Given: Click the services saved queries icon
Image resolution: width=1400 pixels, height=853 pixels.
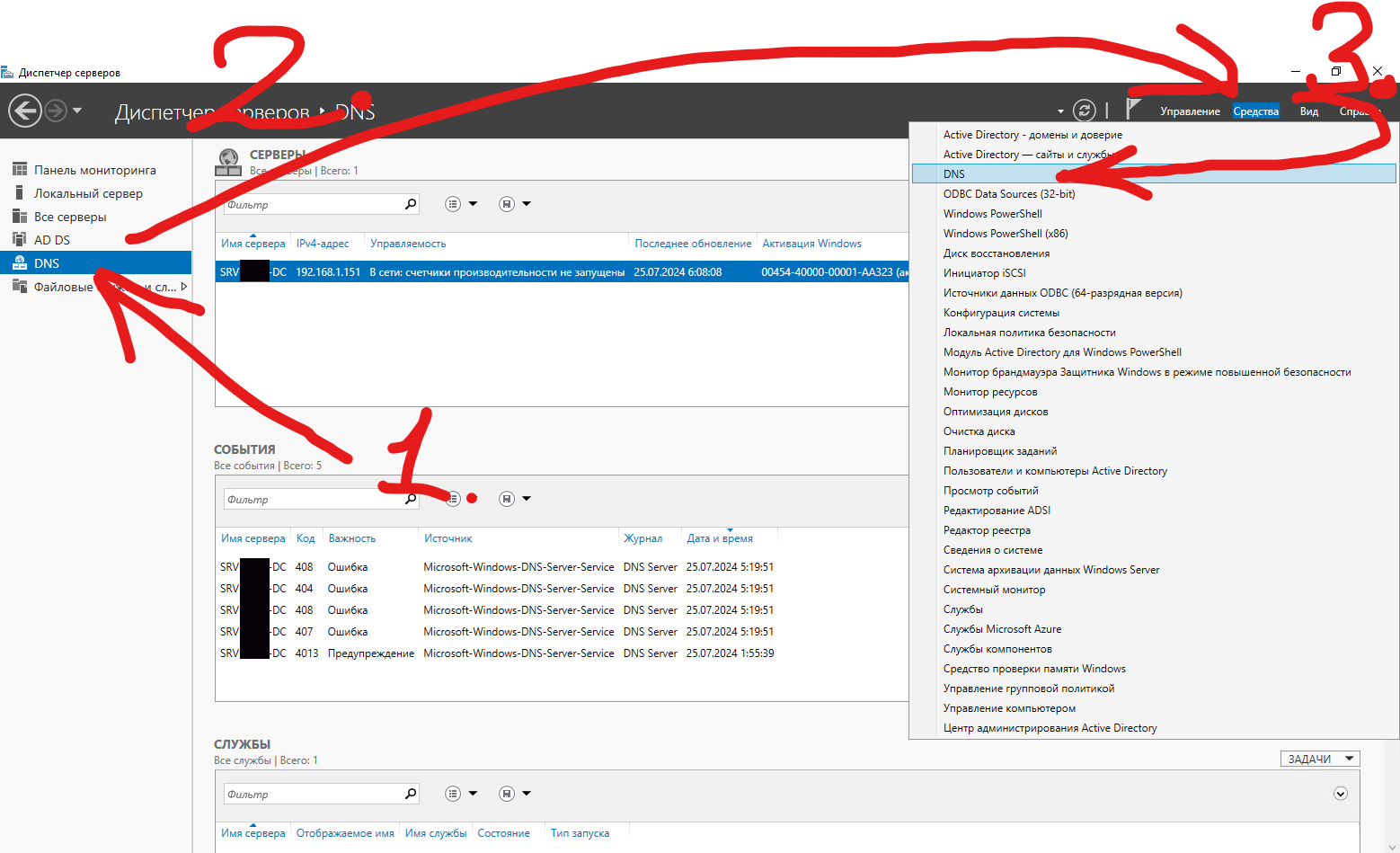Looking at the screenshot, I should pos(507,794).
